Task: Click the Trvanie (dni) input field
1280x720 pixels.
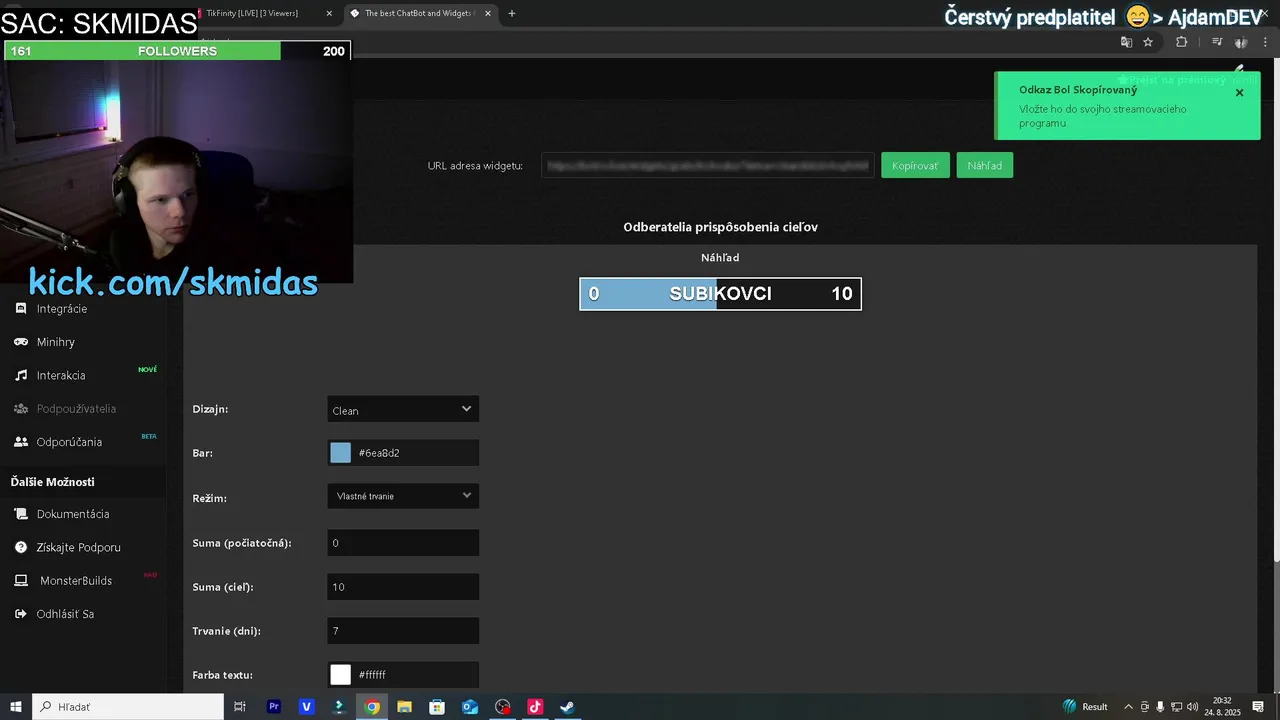Action: tap(403, 631)
